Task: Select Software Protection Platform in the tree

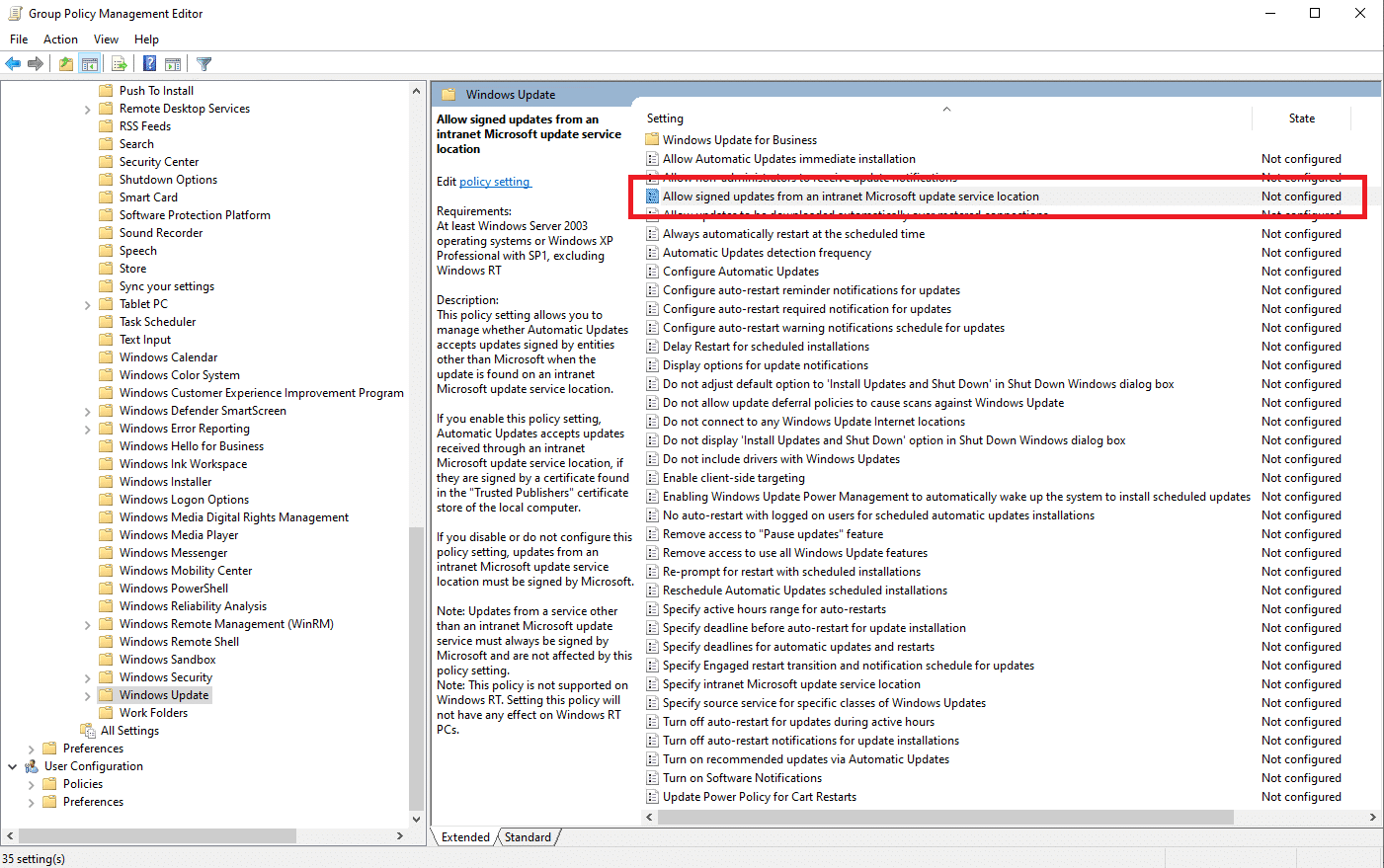Action: tap(195, 215)
